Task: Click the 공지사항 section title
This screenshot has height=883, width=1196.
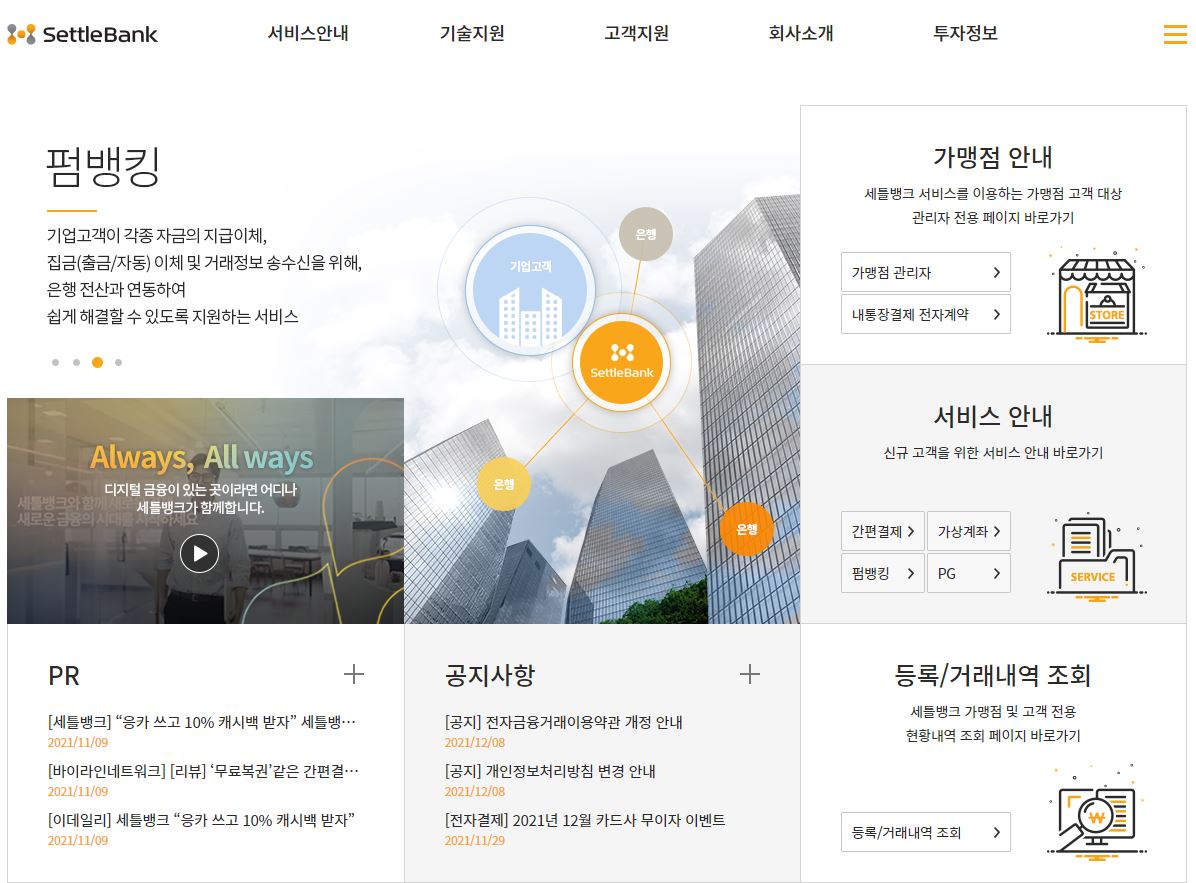Action: click(490, 676)
